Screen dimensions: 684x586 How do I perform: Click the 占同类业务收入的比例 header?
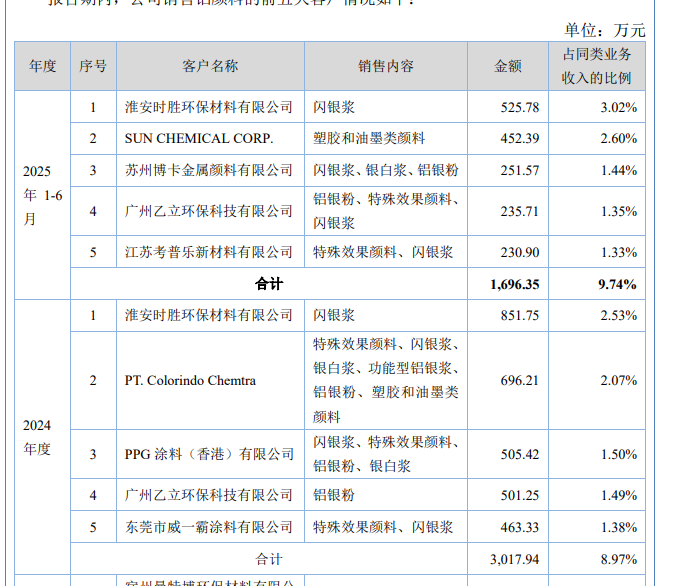(597, 66)
